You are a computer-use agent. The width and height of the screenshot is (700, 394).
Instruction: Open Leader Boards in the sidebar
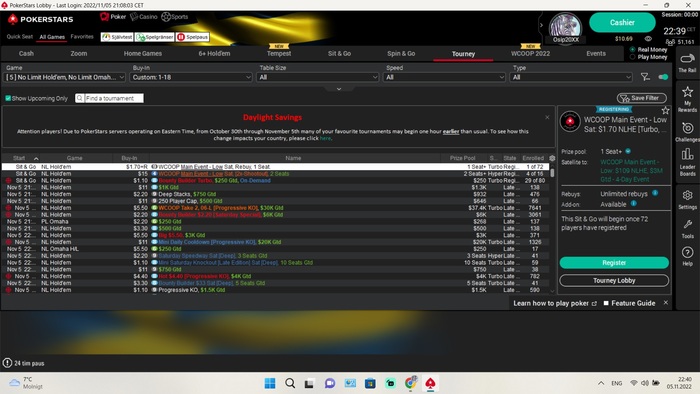click(687, 162)
